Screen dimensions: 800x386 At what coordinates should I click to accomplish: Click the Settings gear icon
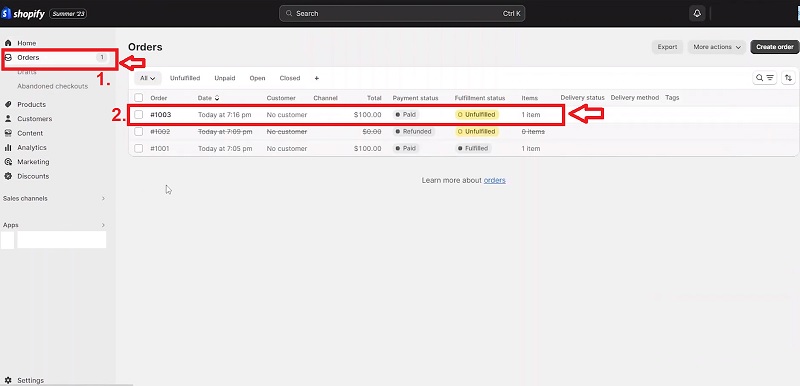[8, 380]
